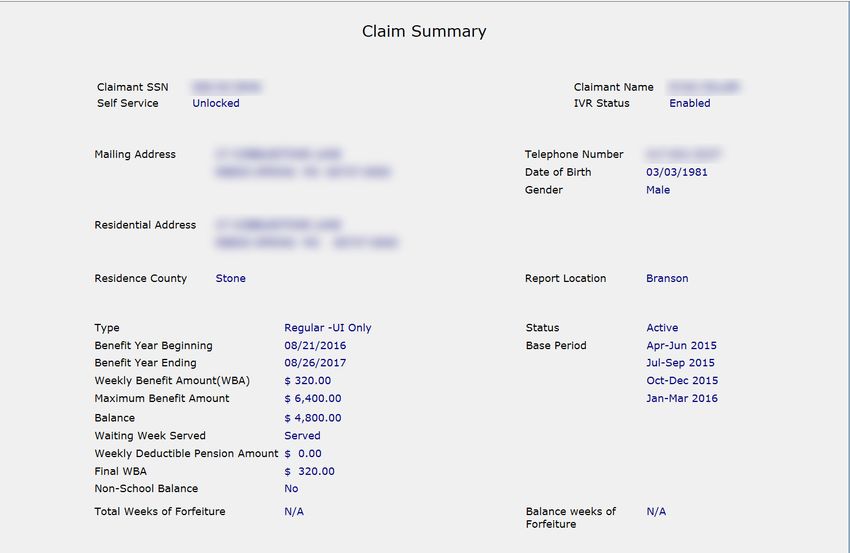Image resolution: width=850 pixels, height=553 pixels.
Task: Click the Unlocked Self Service value
Action: pos(216,103)
